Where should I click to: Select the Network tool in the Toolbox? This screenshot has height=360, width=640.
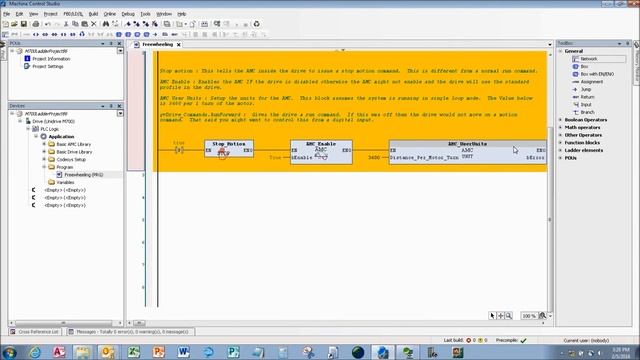tap(599, 59)
